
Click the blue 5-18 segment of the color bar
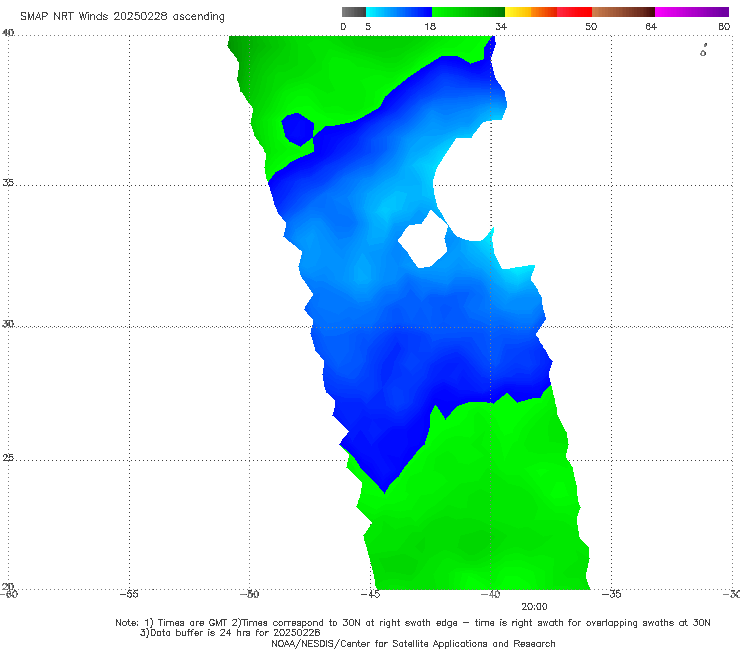399,12
